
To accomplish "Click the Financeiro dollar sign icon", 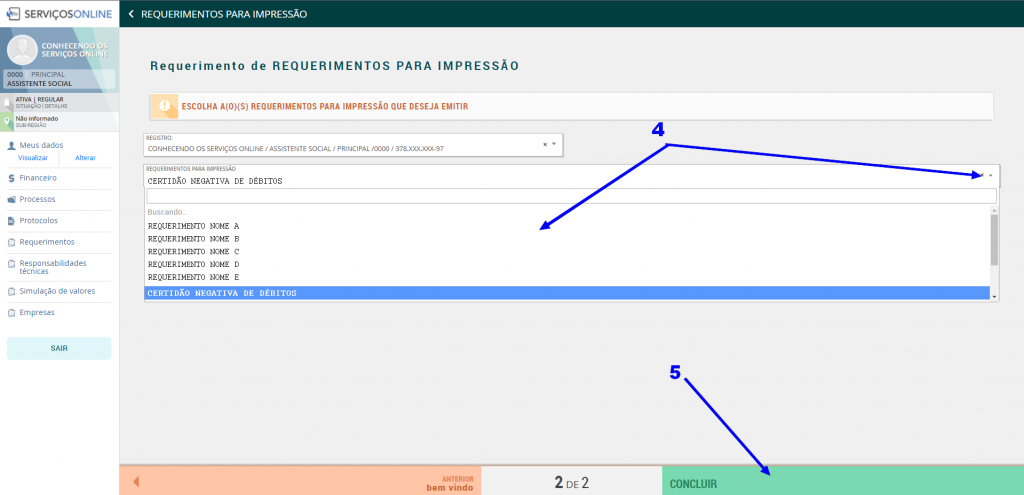I will tap(10, 178).
